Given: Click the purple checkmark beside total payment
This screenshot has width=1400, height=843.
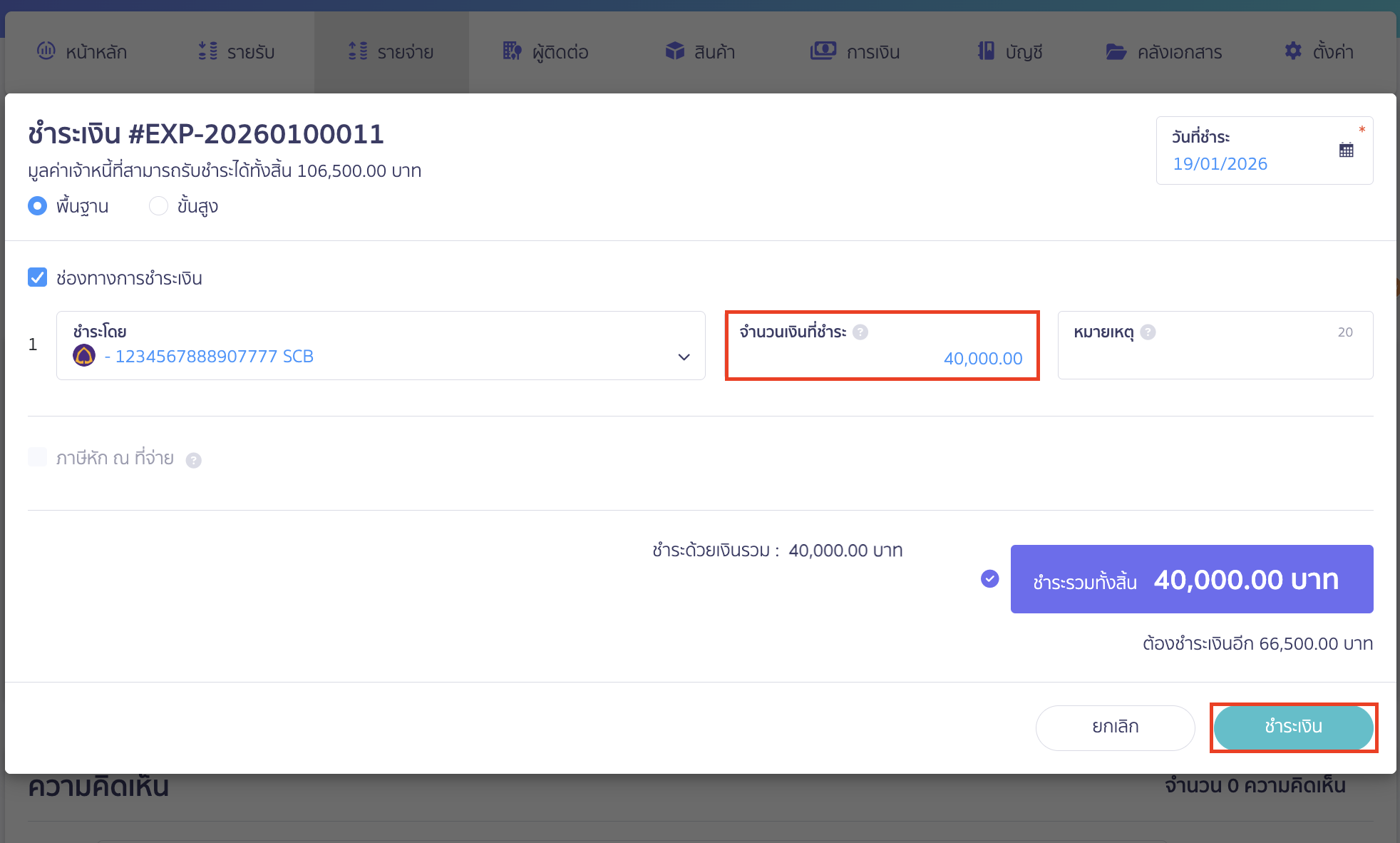Looking at the screenshot, I should (x=989, y=578).
